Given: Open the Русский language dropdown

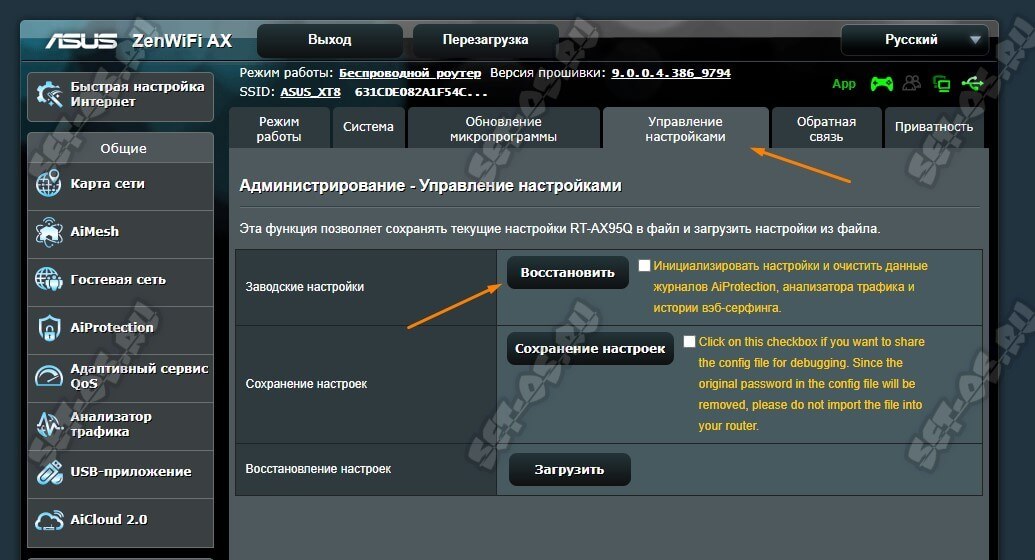Looking at the screenshot, I should [914, 40].
